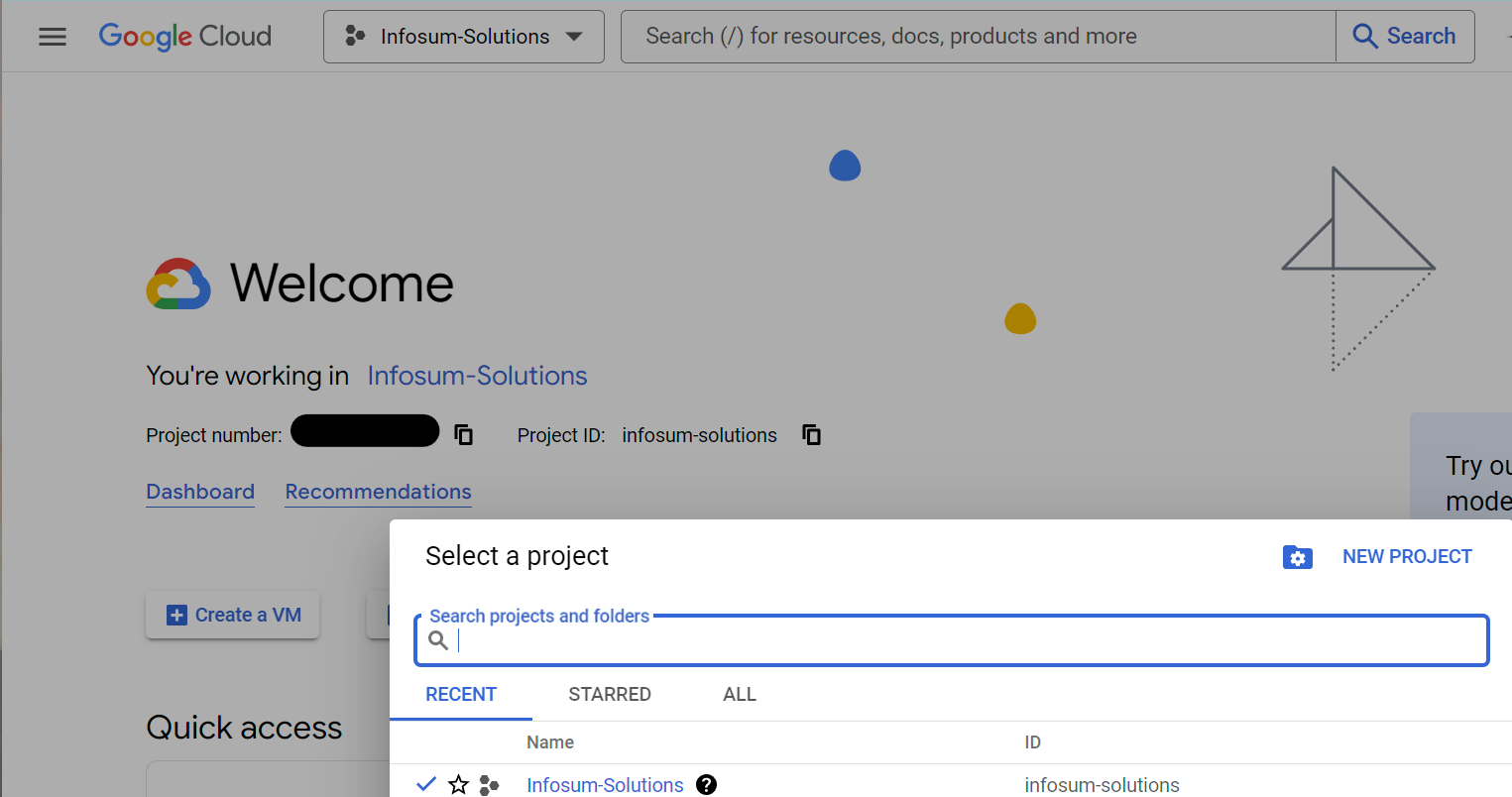
Task: Click the Google Cloud logo
Action: (184, 36)
